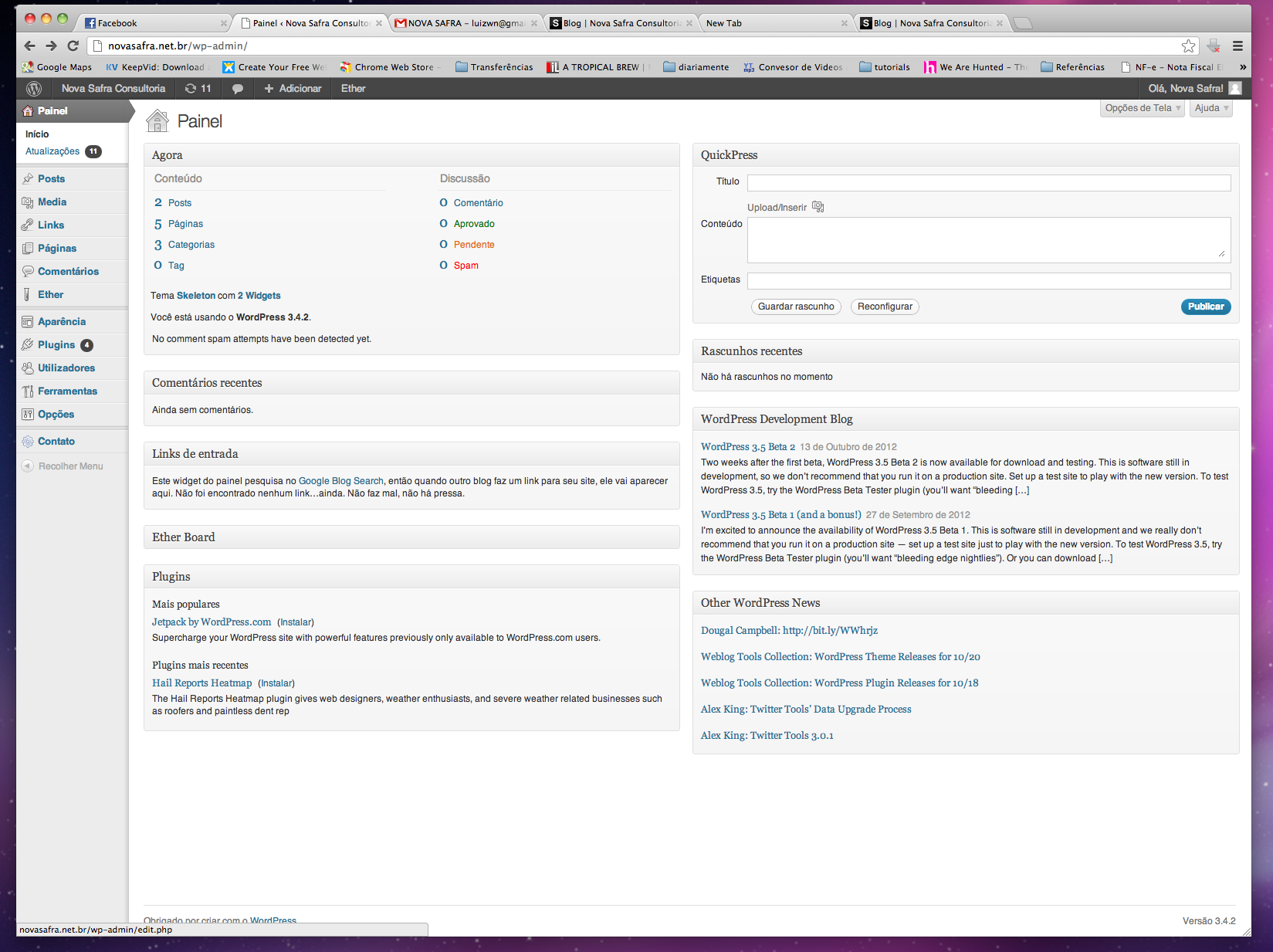Expand the Opções de Tela panel
The width and height of the screenshot is (1273, 952).
tap(1142, 108)
